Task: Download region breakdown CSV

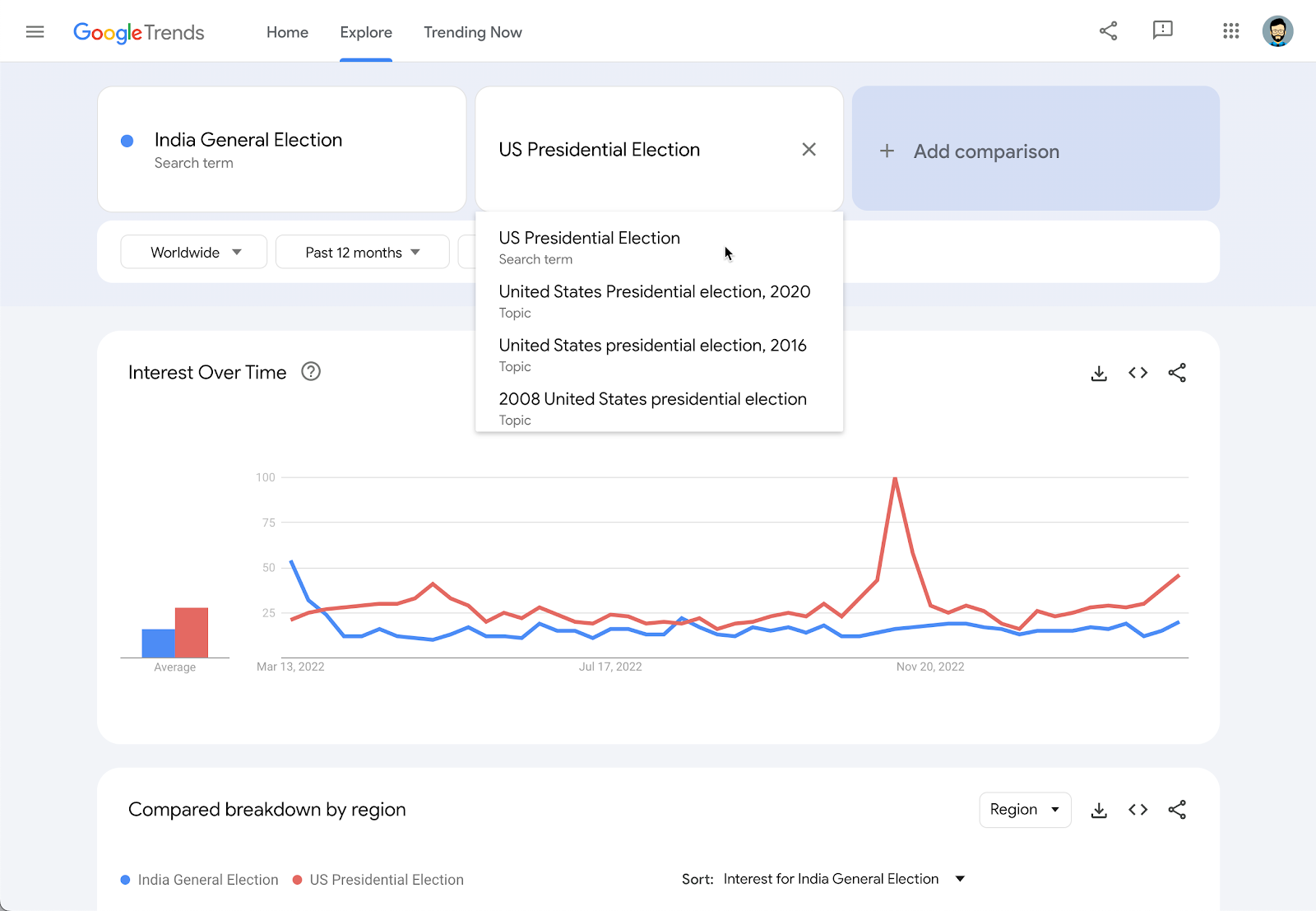Action: (1099, 810)
